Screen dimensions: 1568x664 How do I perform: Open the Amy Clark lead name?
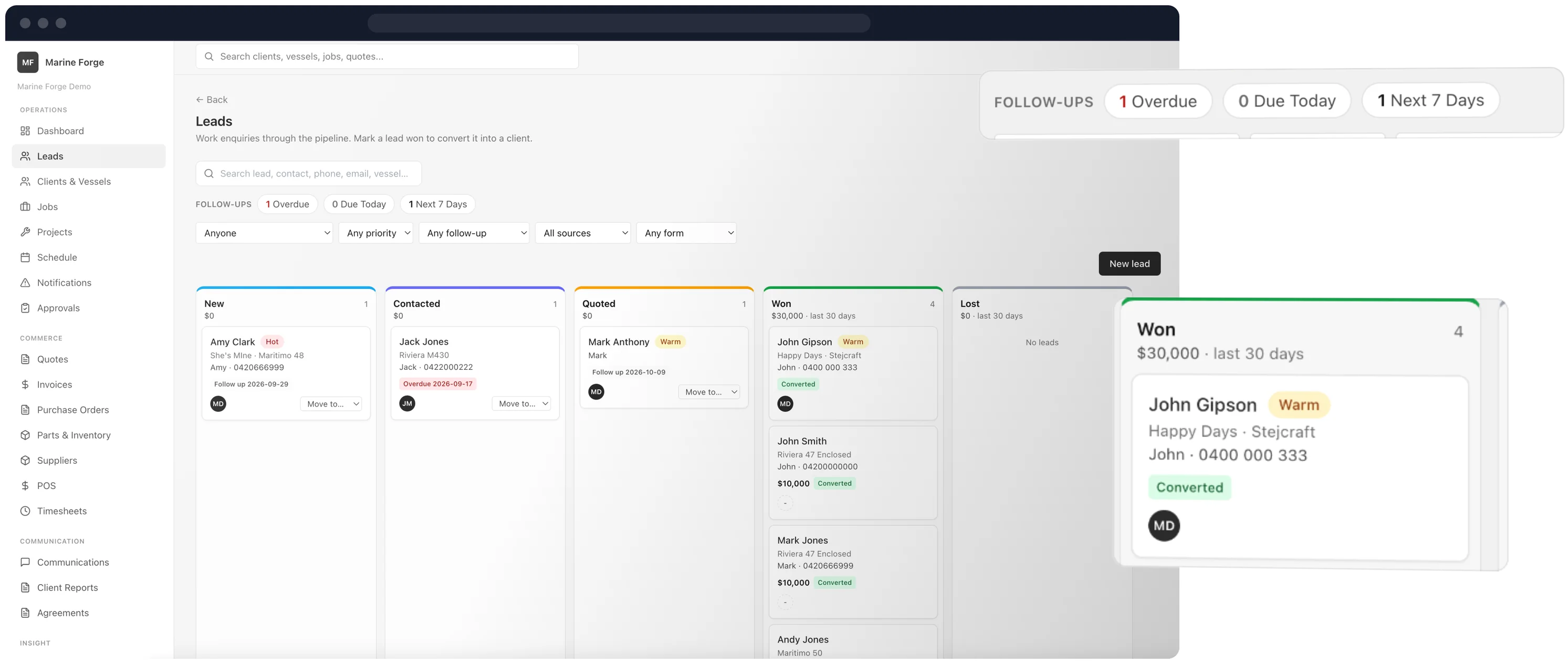point(233,342)
